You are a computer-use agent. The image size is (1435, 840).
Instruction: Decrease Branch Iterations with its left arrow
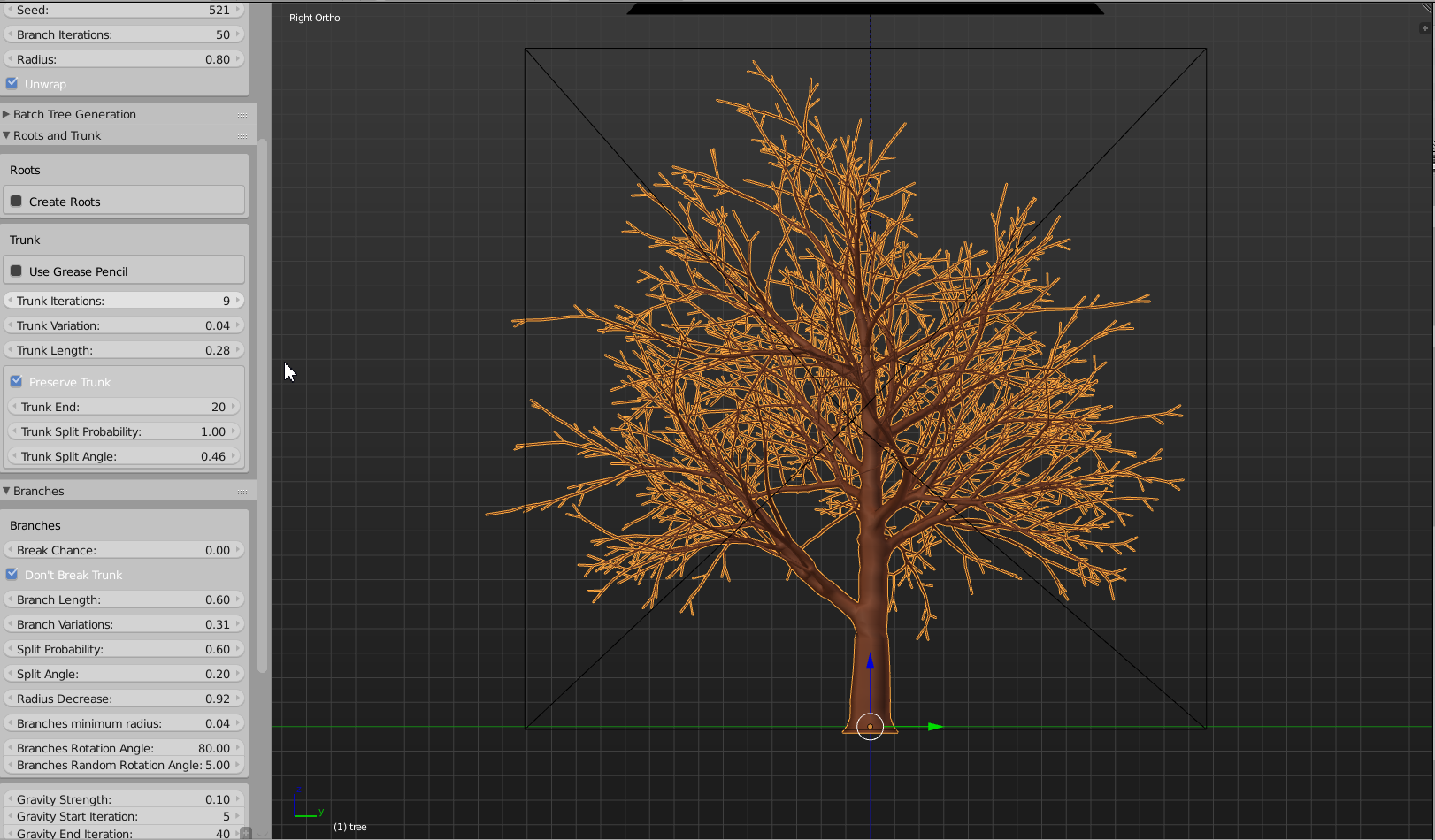click(10, 34)
